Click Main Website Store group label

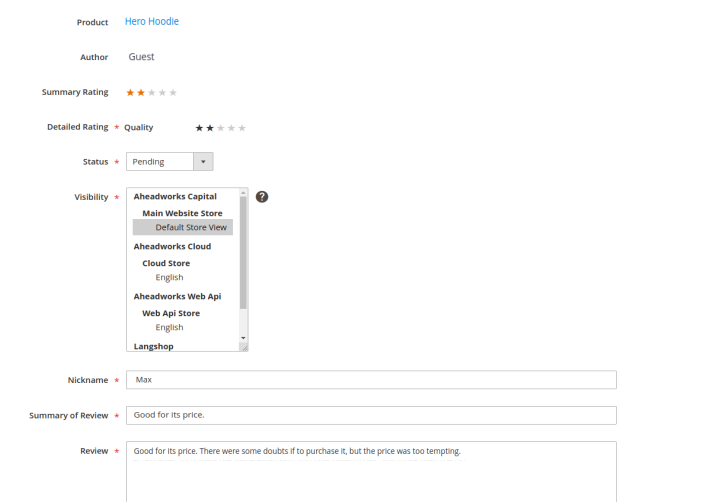coord(182,213)
